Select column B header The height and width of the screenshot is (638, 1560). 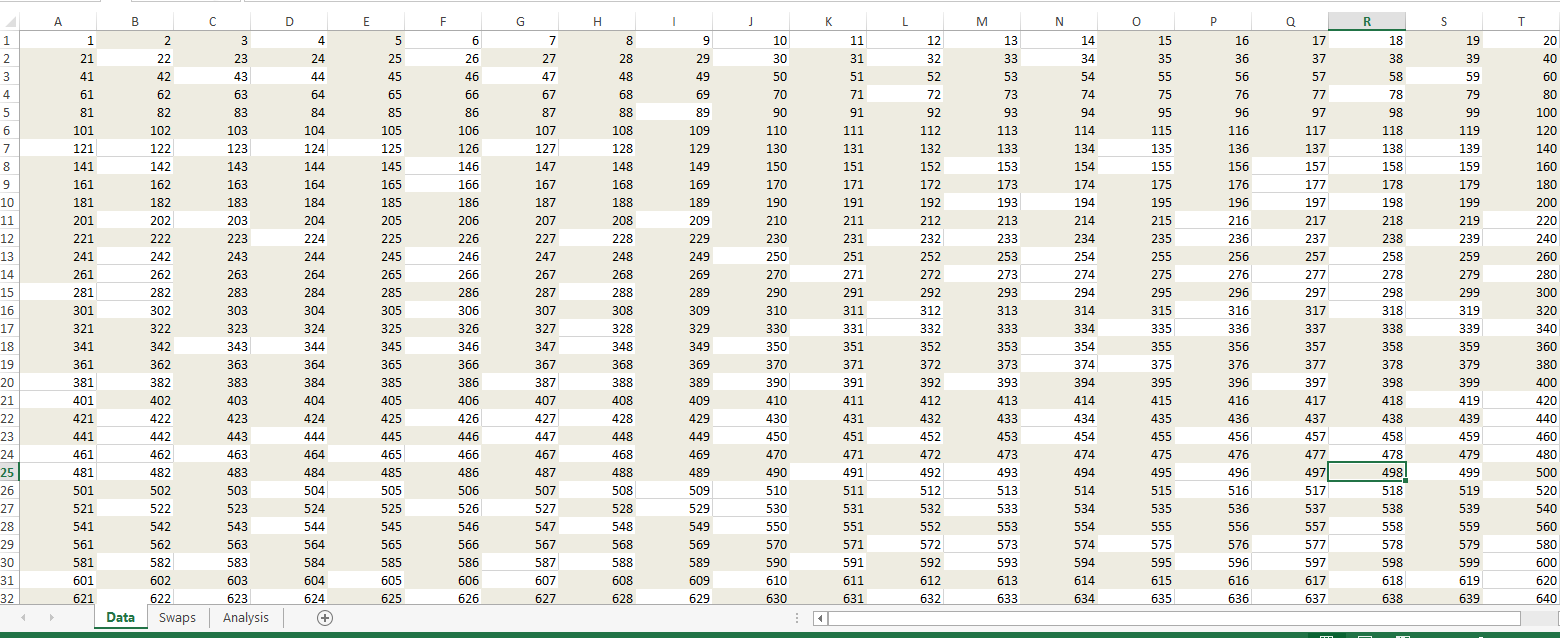coord(135,21)
